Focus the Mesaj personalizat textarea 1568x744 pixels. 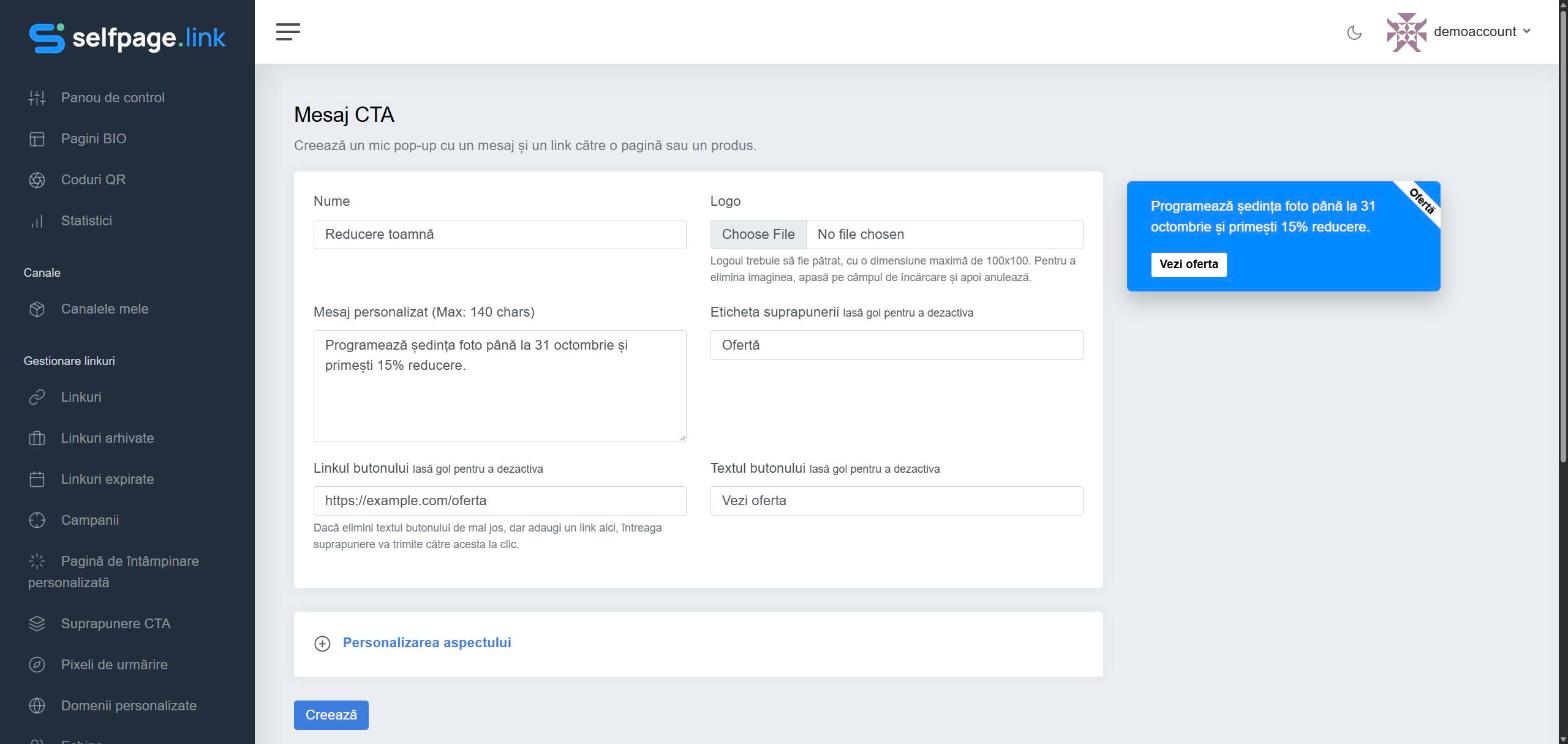click(x=500, y=386)
